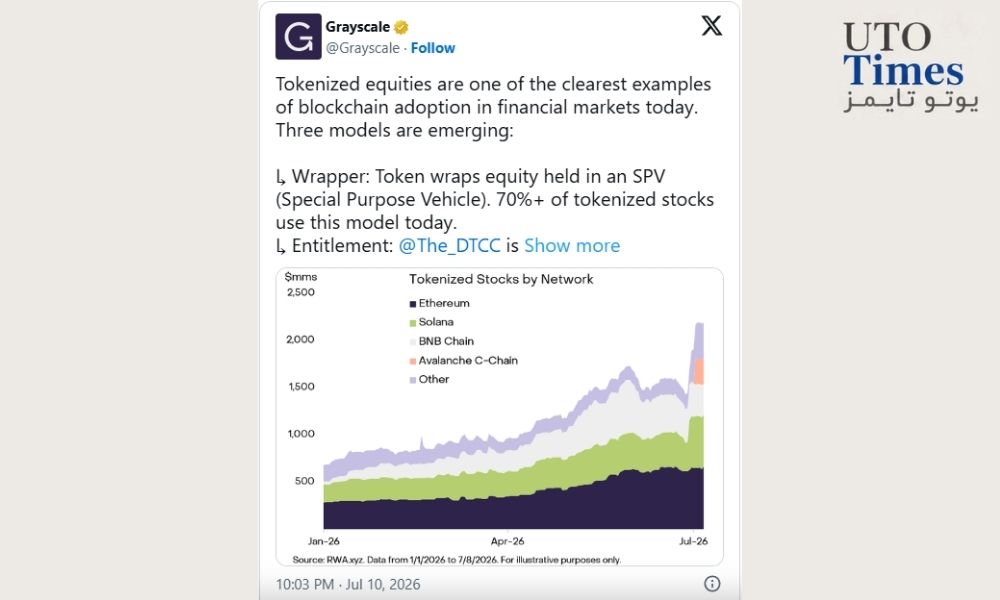Select the Solana legend green square
The image size is (1000, 600).
click(413, 323)
